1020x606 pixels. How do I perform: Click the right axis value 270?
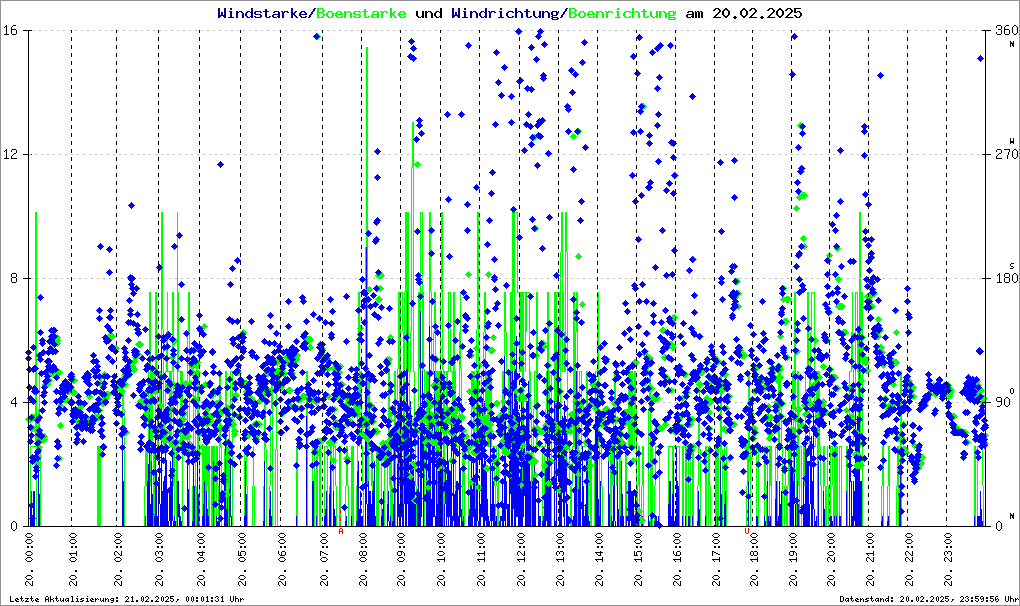coord(1000,155)
